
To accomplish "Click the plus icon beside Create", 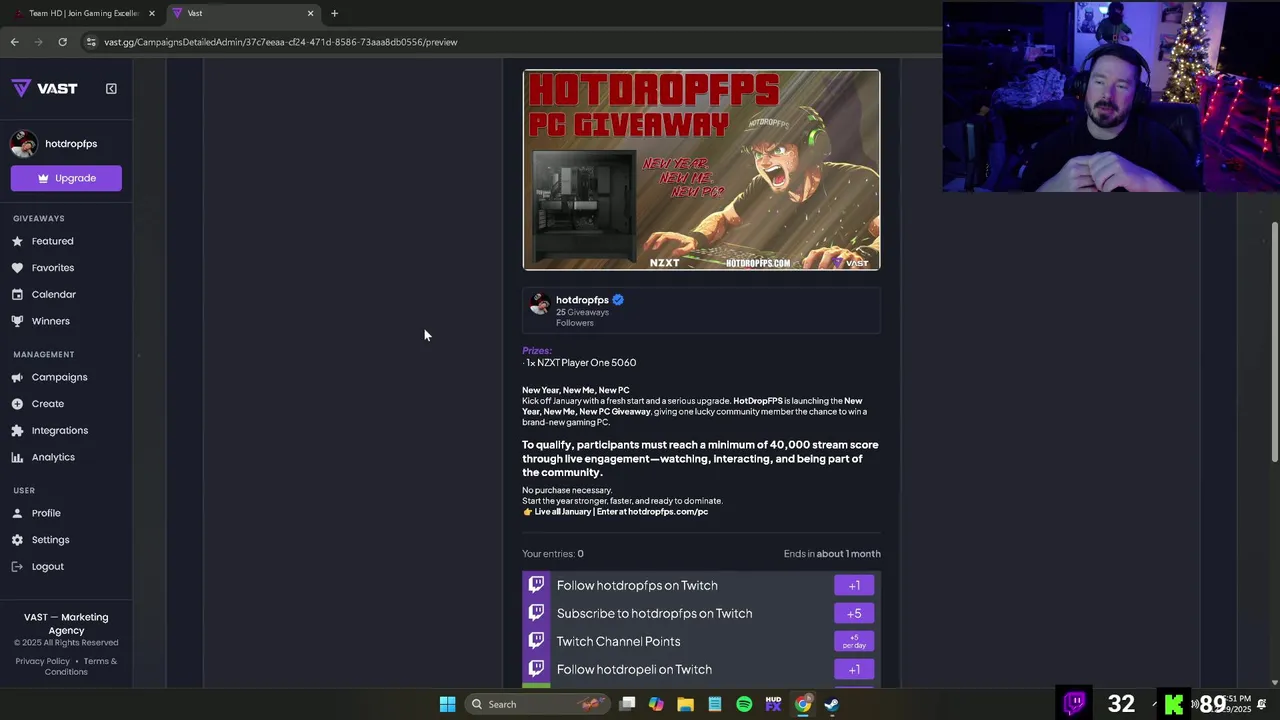I will [x=17, y=404].
